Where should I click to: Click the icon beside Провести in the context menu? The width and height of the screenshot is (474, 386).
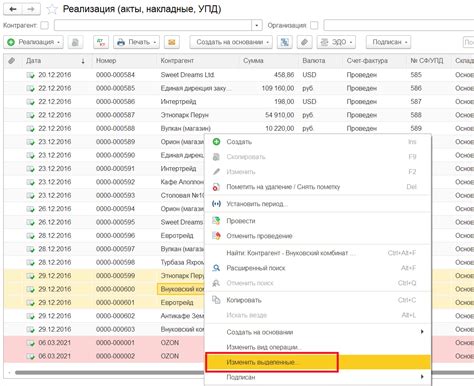216,221
